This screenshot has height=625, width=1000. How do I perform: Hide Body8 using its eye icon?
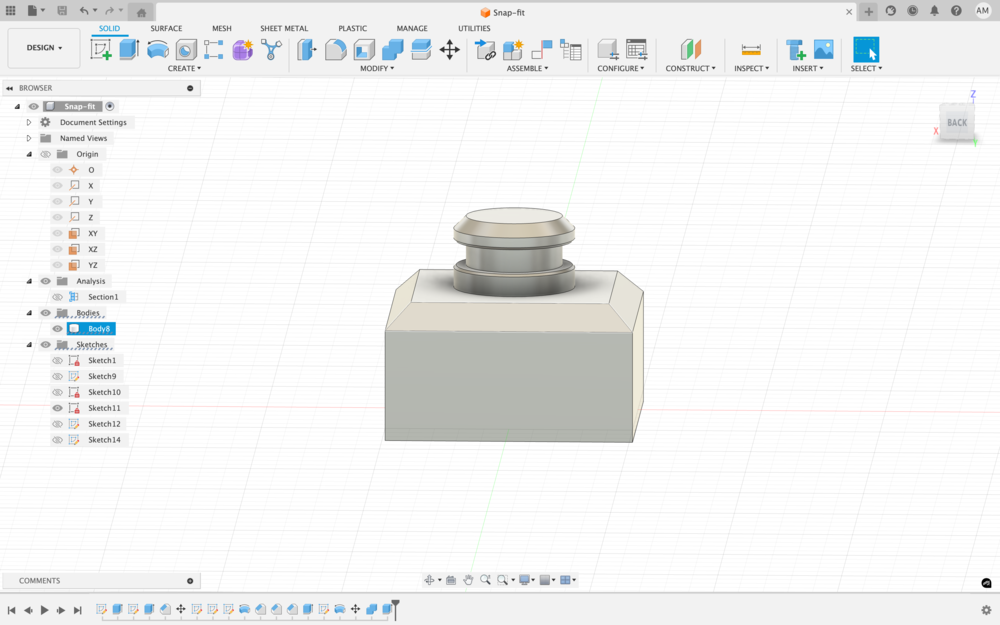(58, 329)
